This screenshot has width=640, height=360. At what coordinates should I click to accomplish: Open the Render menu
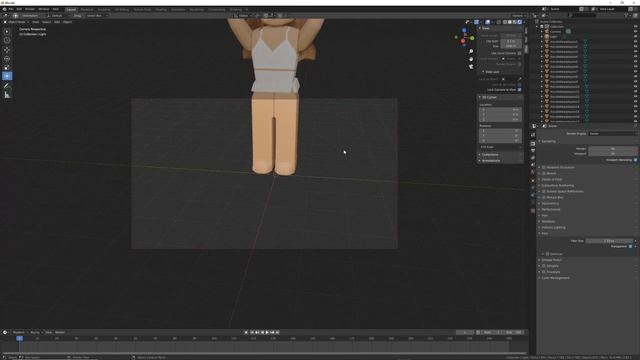coord(30,9)
